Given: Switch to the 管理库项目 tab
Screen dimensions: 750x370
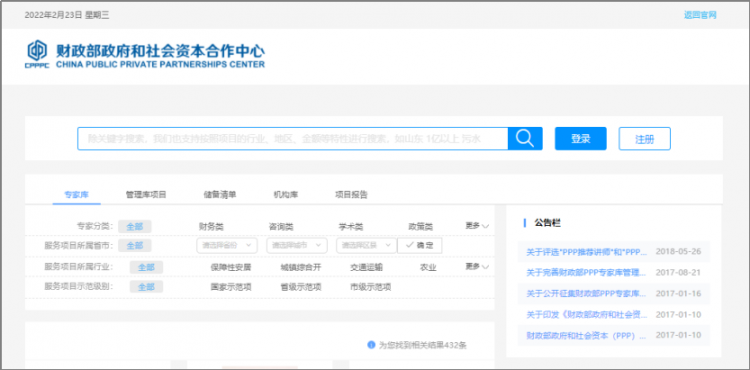Looking at the screenshot, I should click(146, 195).
